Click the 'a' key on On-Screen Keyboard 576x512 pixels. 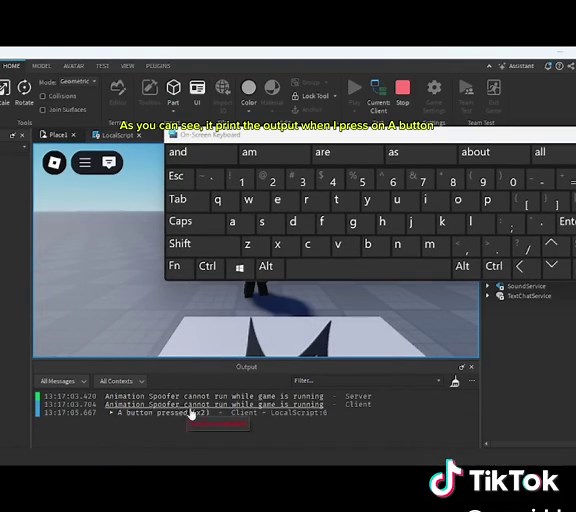pyautogui.click(x=239, y=223)
